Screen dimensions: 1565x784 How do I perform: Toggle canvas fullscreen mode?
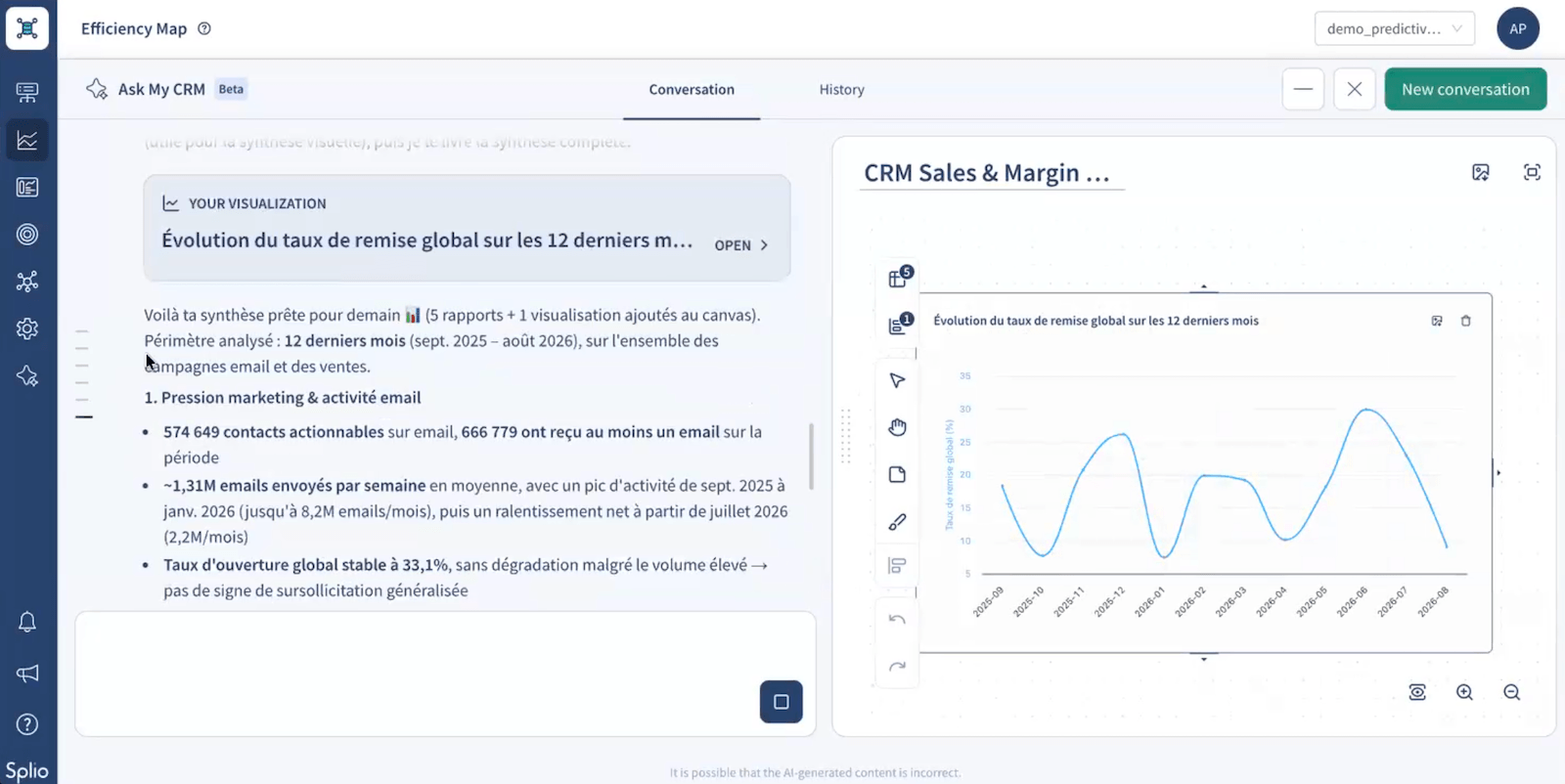[1532, 172]
